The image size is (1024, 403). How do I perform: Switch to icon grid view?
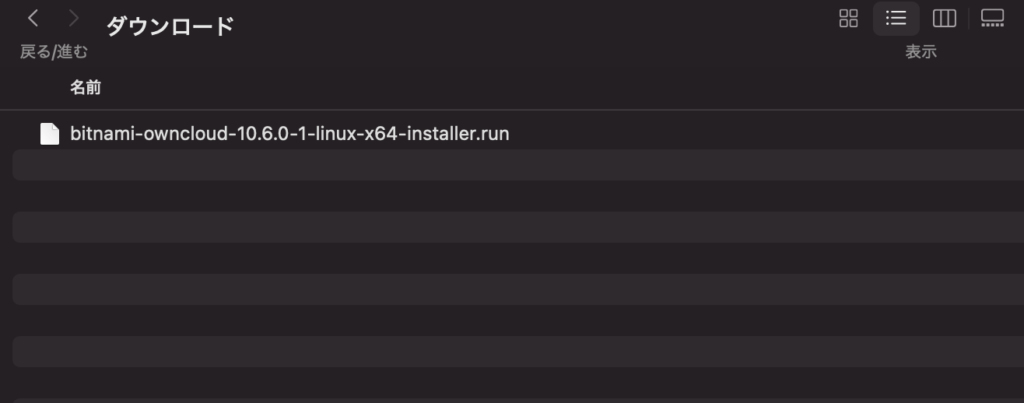pyautogui.click(x=848, y=18)
